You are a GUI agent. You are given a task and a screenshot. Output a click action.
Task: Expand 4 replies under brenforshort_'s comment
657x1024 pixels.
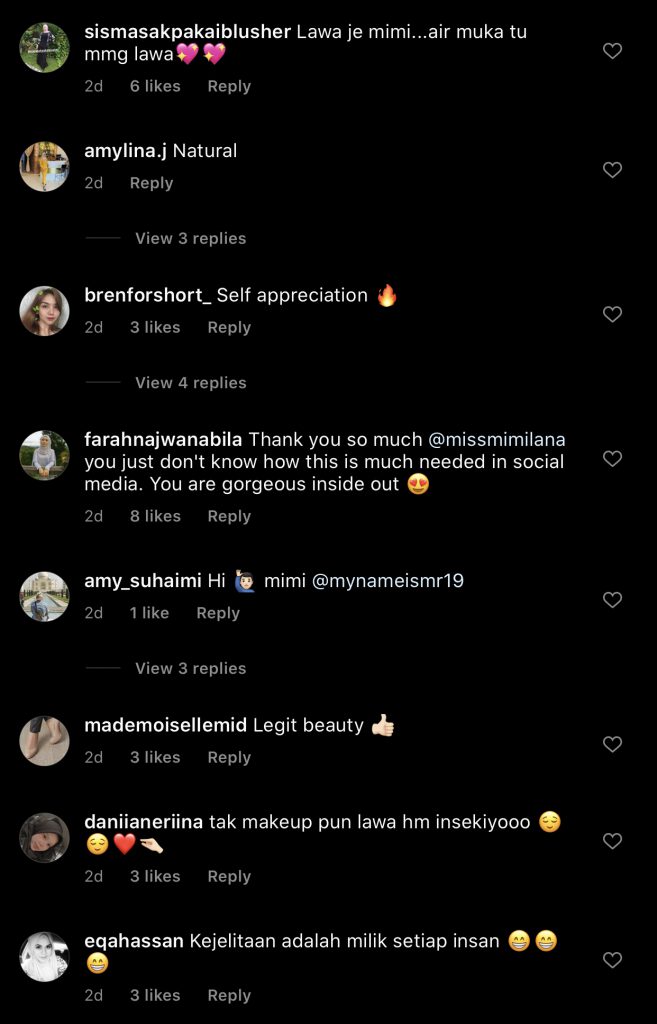pos(190,382)
